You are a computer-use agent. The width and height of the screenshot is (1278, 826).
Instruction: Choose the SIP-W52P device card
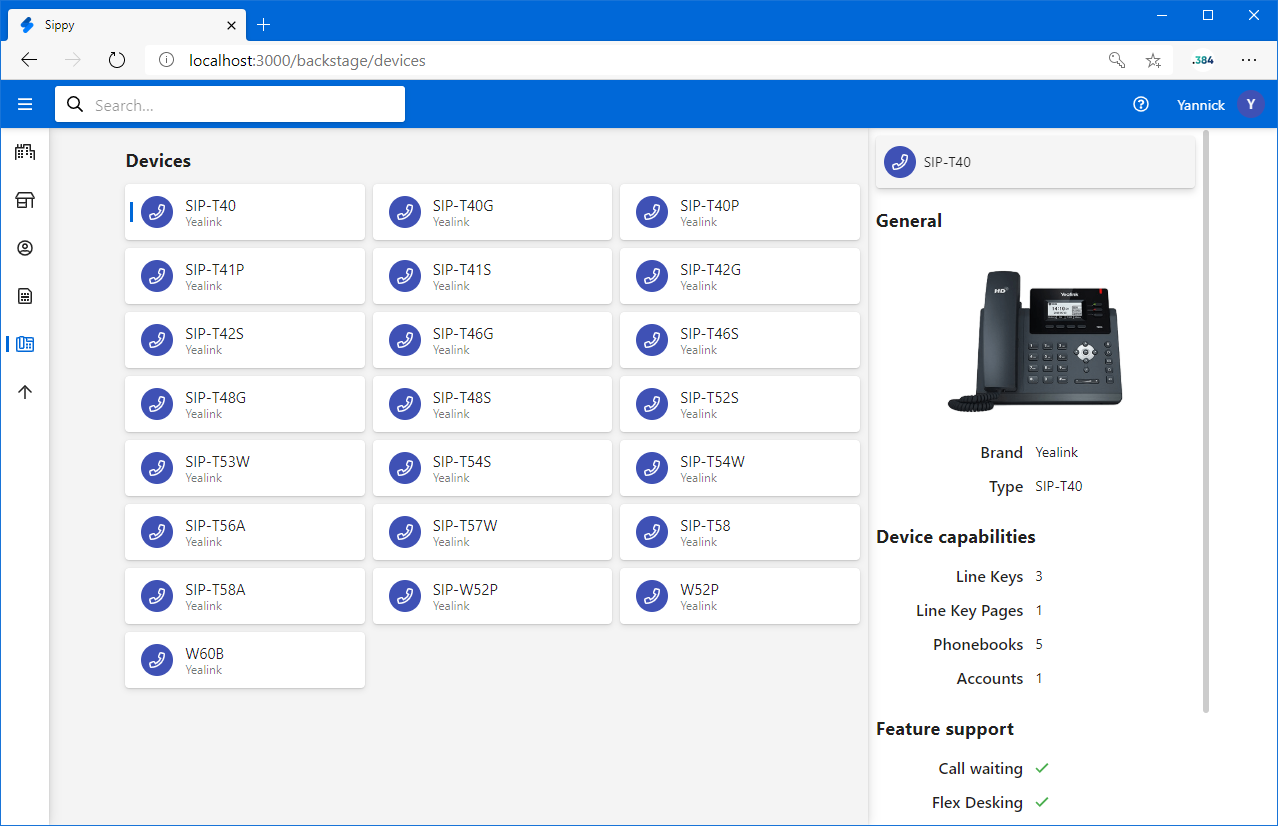pos(492,596)
